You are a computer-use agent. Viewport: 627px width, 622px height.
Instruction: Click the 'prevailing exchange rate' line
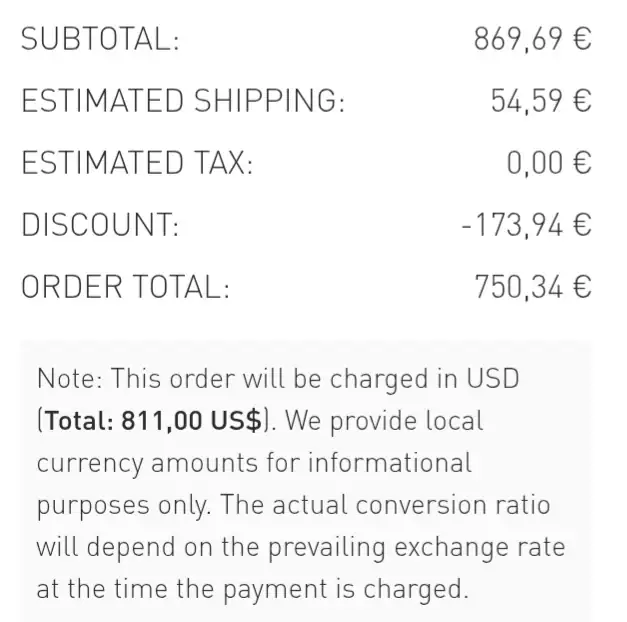[301, 547]
